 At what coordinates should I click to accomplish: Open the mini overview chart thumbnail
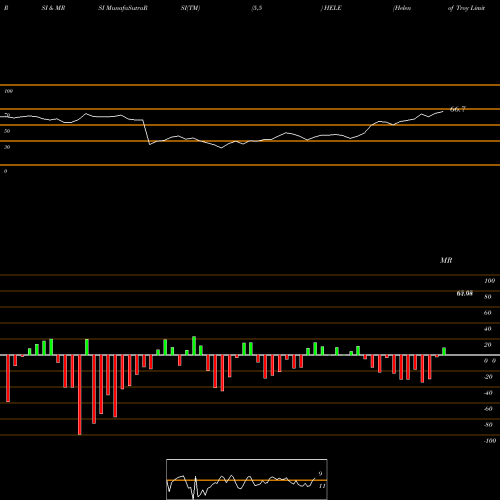click(247, 479)
